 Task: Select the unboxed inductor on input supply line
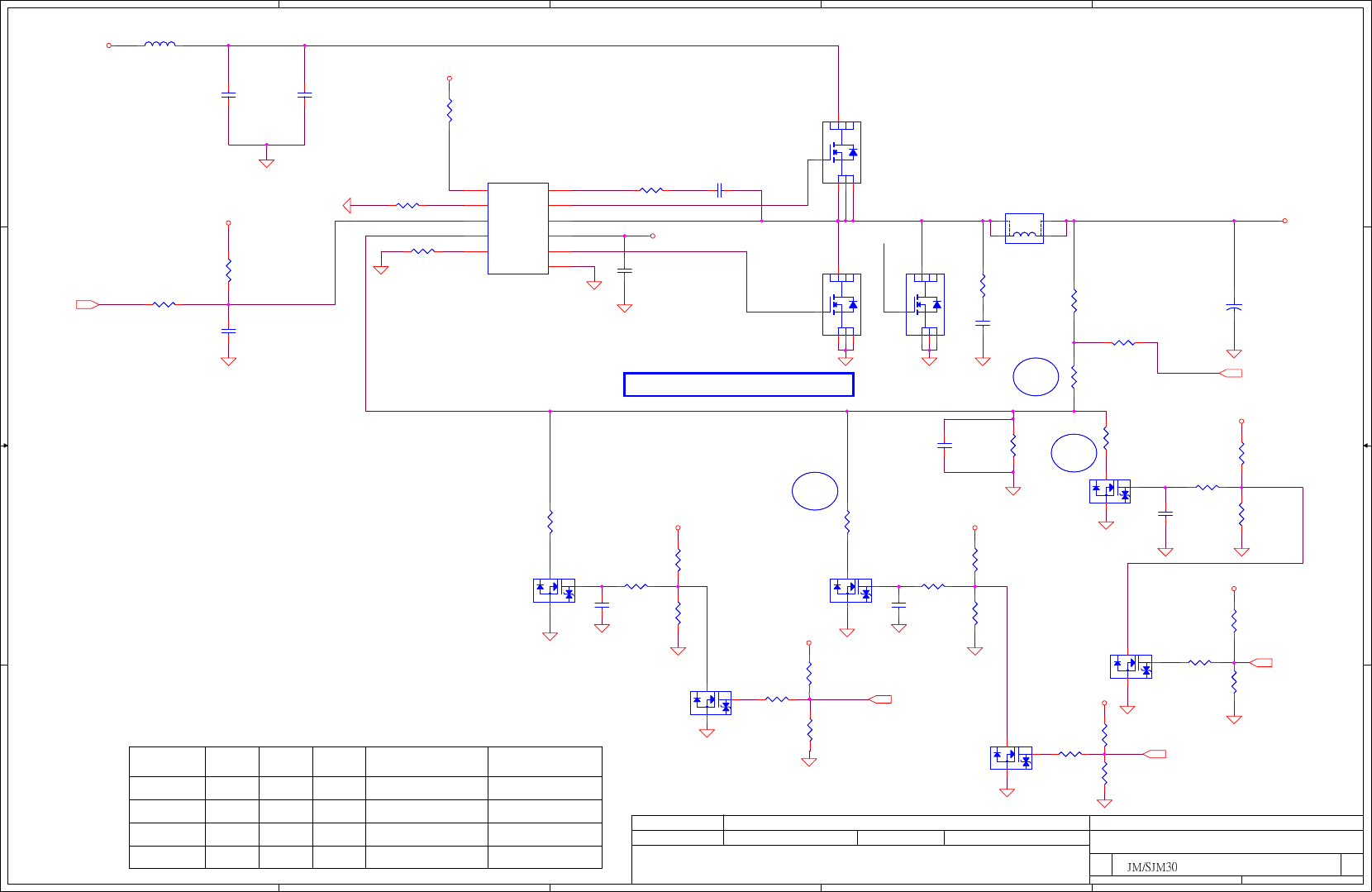click(160, 45)
